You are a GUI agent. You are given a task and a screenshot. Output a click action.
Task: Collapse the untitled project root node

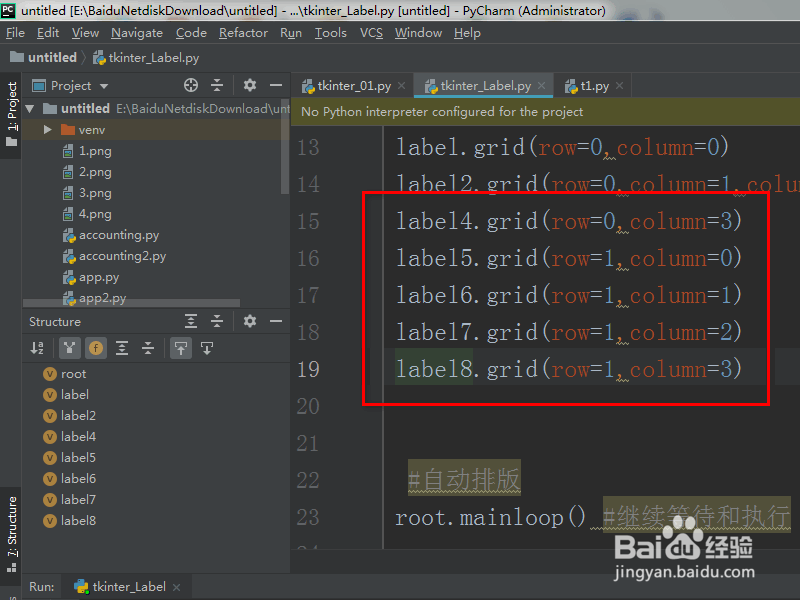[30, 109]
